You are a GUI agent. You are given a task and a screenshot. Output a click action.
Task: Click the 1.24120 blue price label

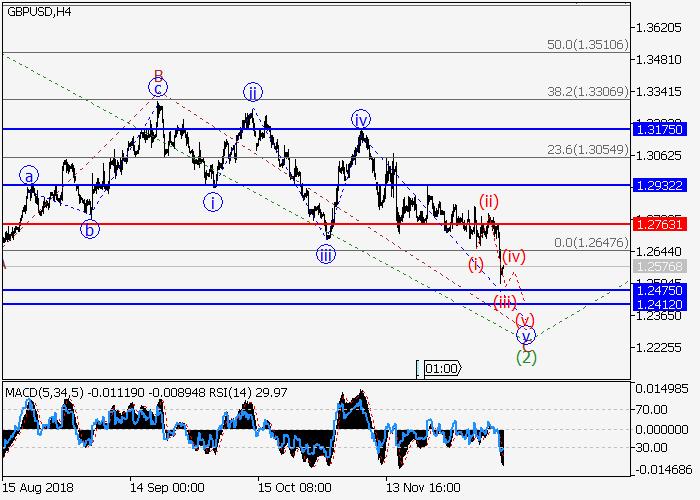[x=660, y=304]
